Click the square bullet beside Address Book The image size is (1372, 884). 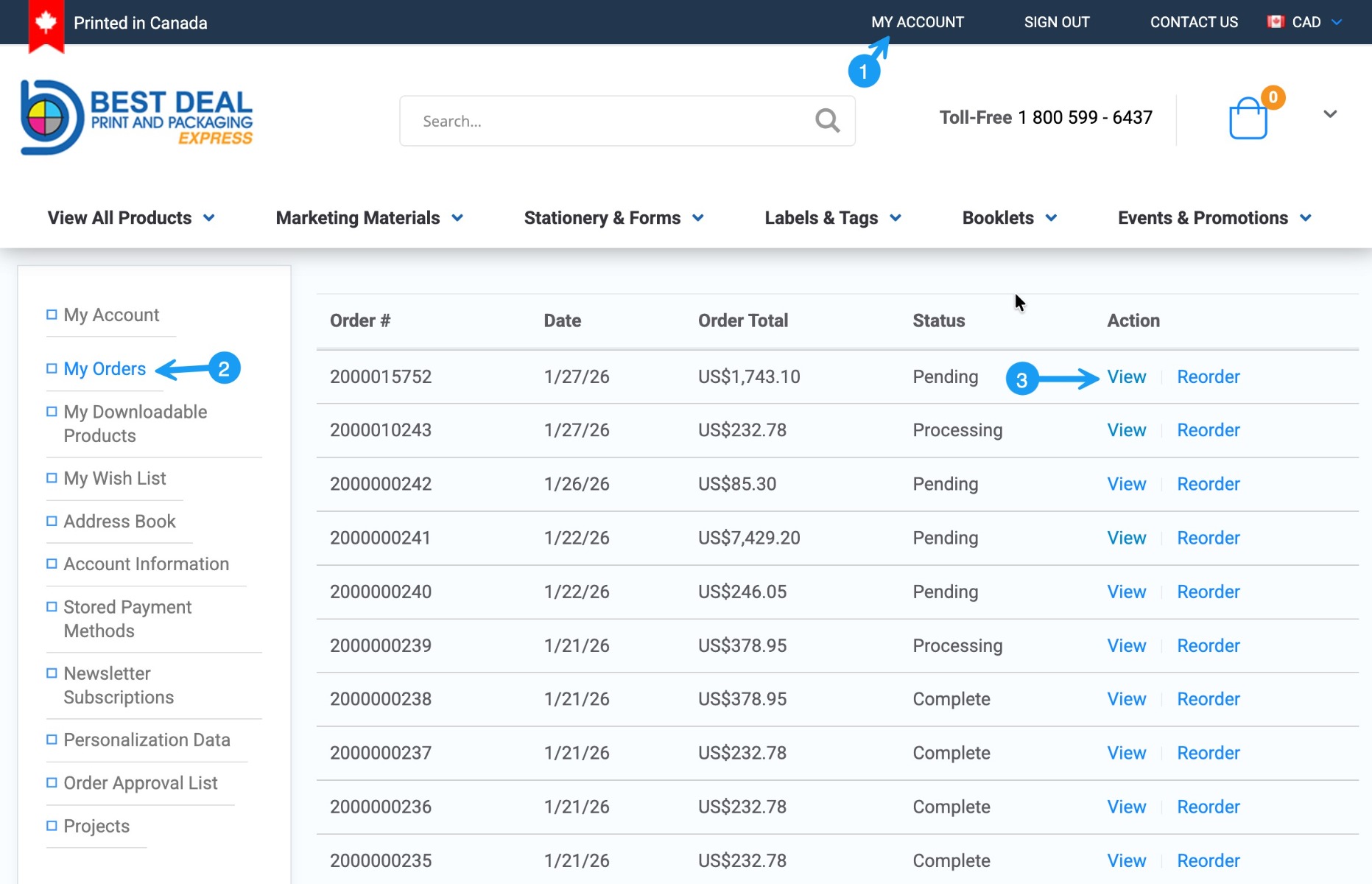52,521
